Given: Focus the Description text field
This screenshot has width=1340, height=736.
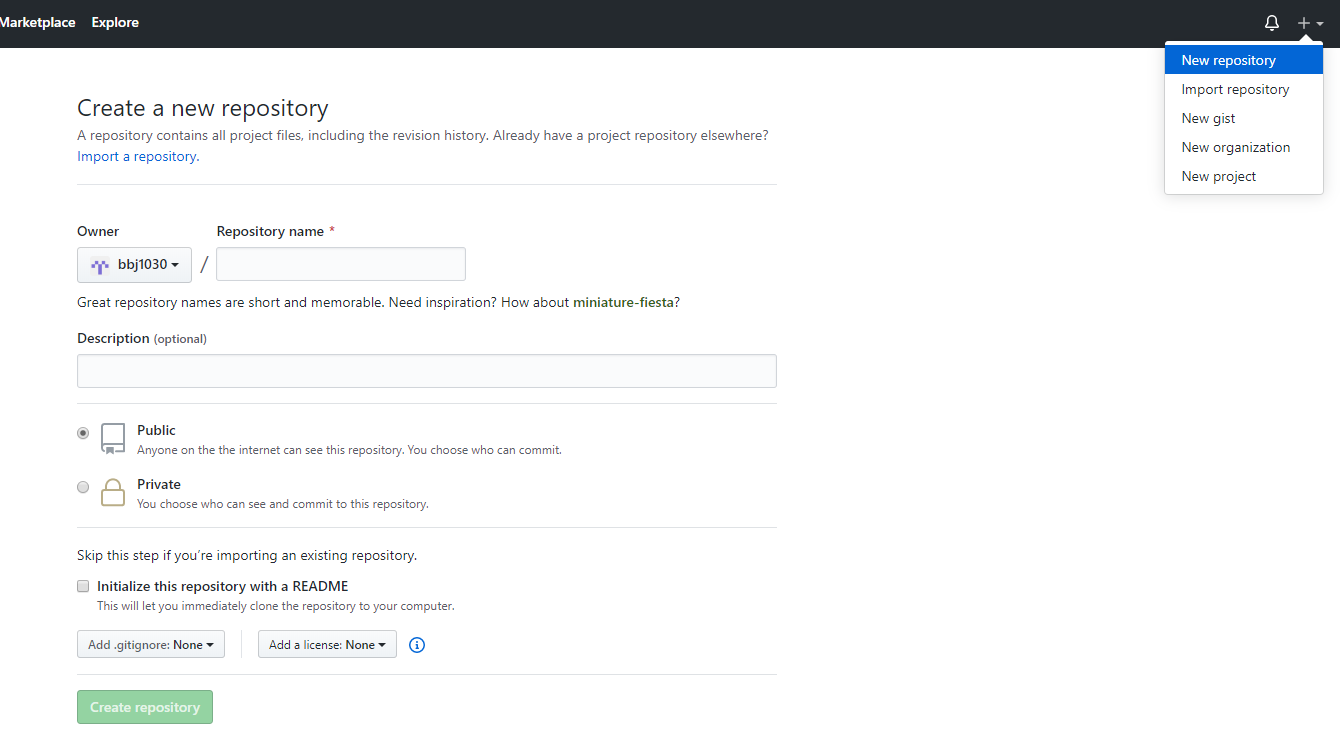Looking at the screenshot, I should (427, 371).
